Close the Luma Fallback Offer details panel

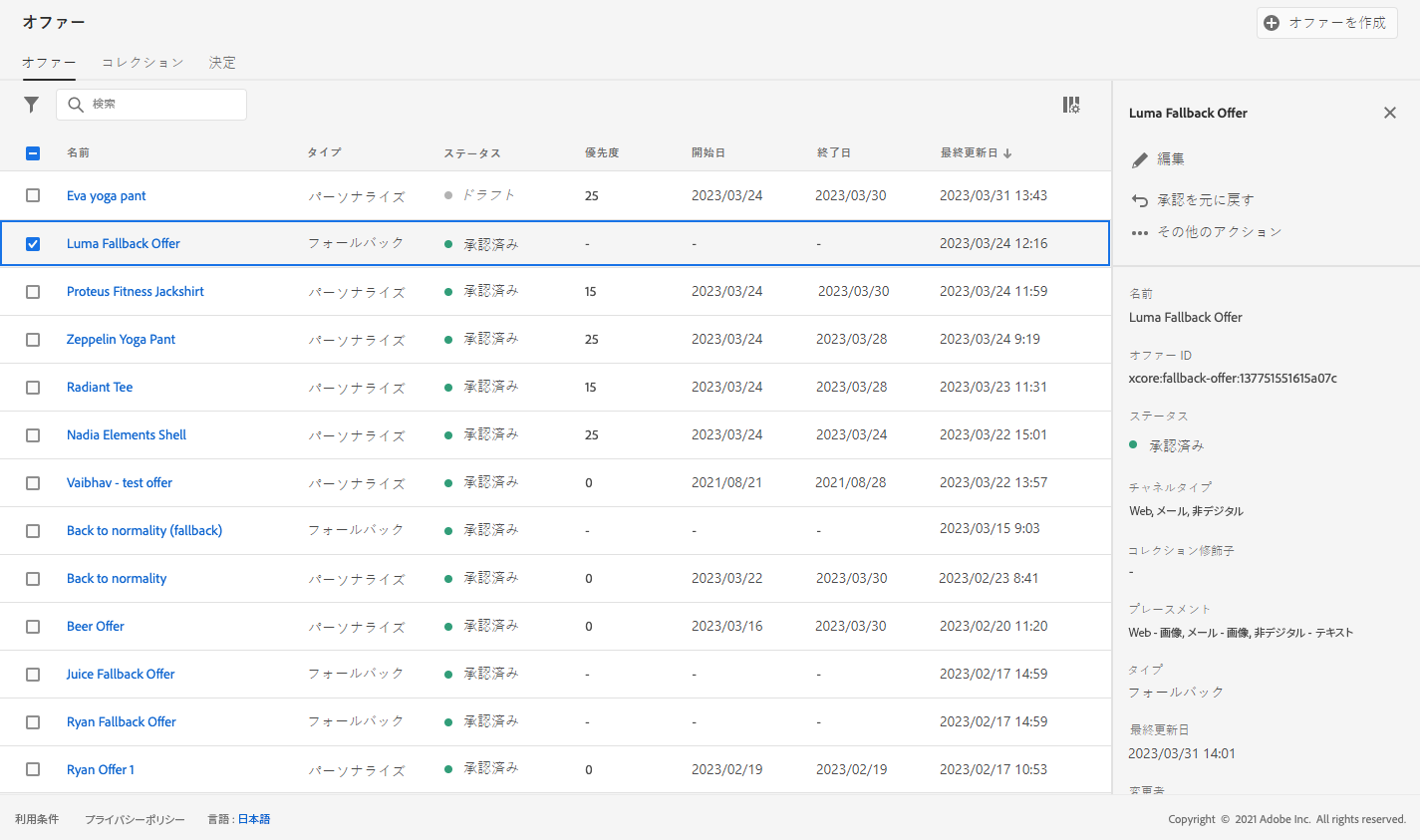click(x=1390, y=113)
